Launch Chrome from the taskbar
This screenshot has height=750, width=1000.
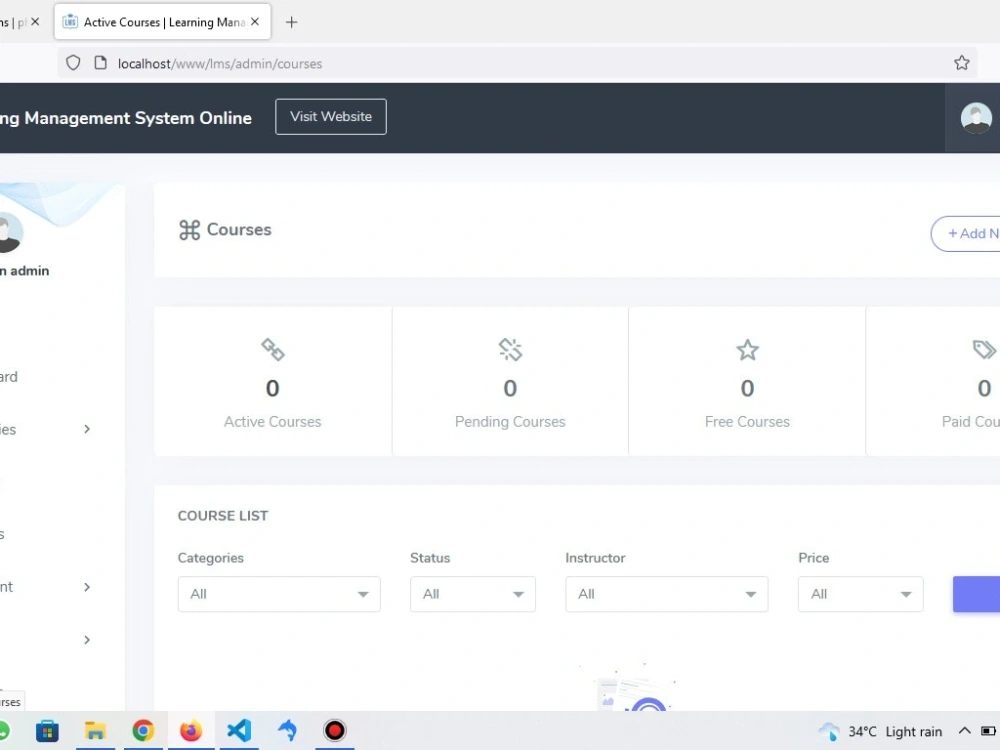point(143,730)
